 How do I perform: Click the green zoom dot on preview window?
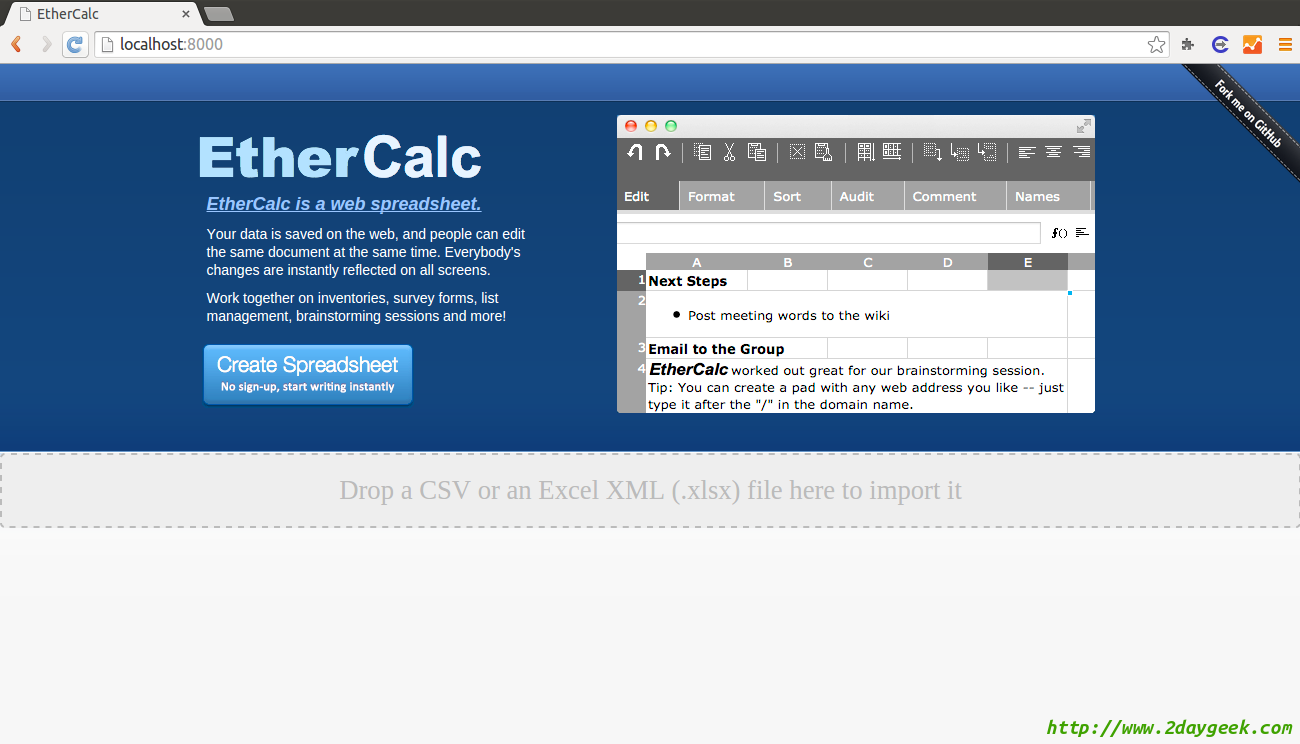tap(671, 126)
